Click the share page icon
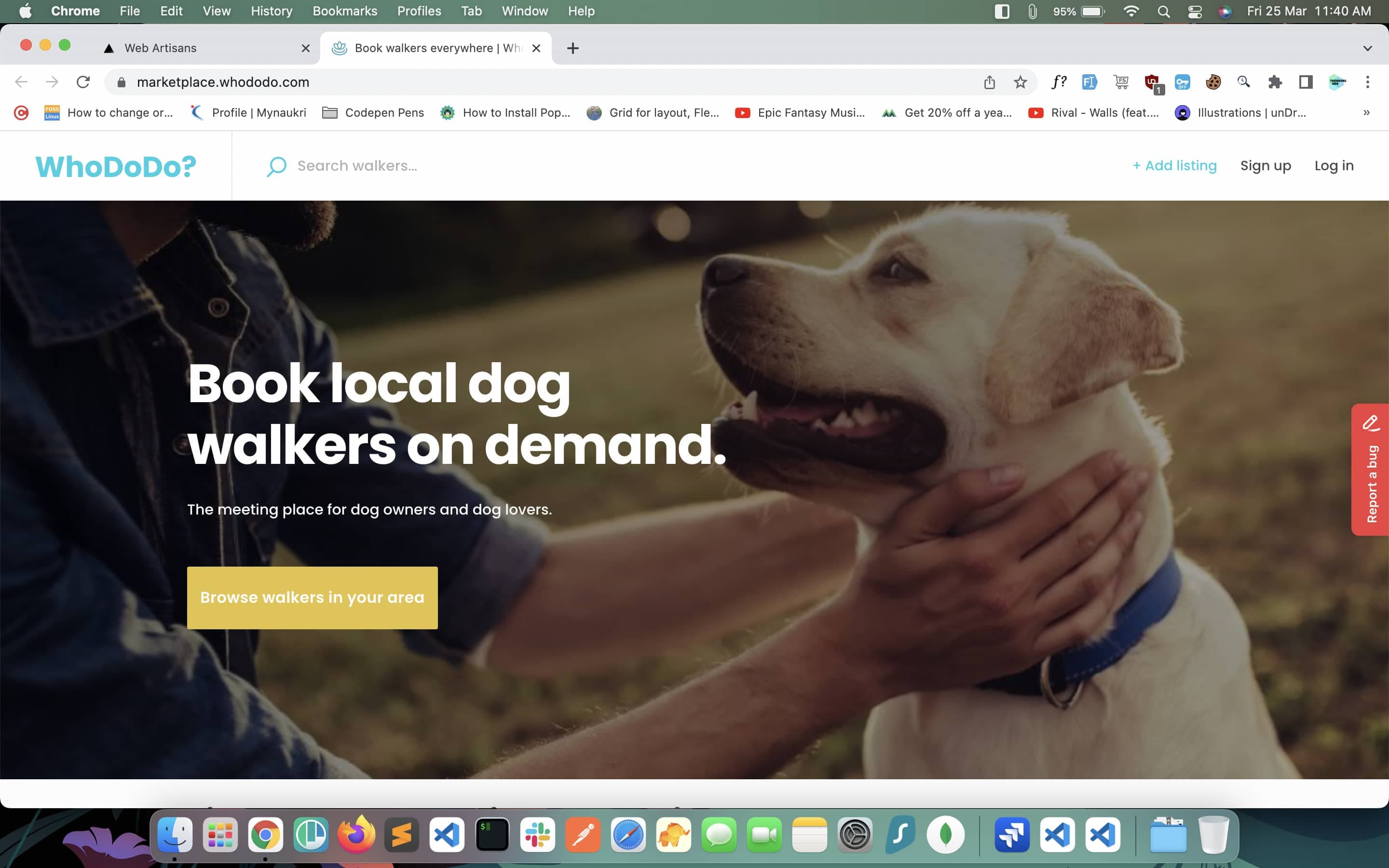Viewport: 1389px width, 868px height. click(x=989, y=82)
